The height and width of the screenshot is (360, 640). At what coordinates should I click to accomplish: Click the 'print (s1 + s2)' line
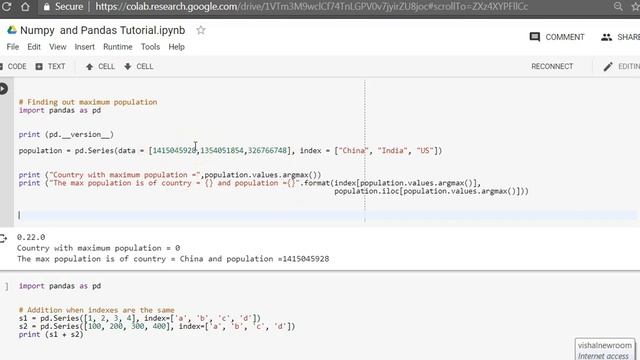pos(51,335)
